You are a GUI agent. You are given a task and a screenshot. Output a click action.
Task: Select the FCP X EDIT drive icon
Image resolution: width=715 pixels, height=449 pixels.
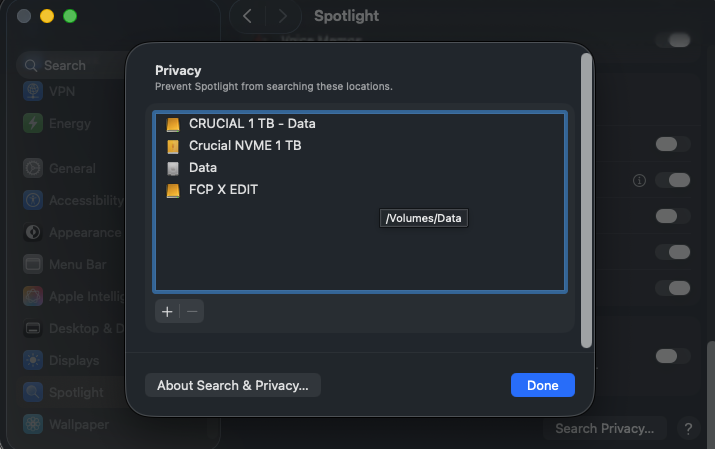coord(173,190)
